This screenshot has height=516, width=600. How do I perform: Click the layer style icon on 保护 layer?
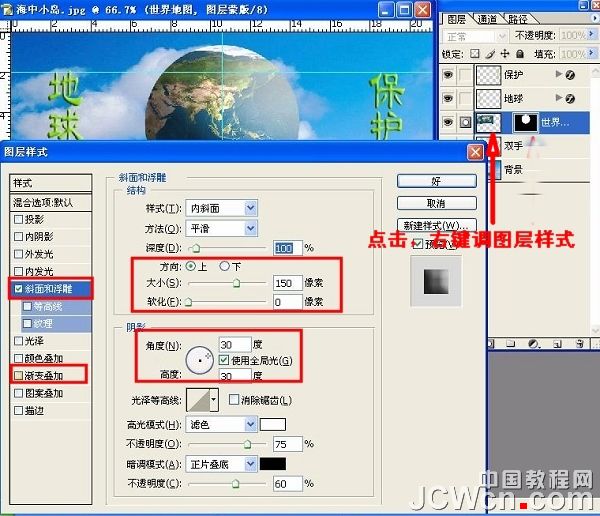(x=570, y=75)
